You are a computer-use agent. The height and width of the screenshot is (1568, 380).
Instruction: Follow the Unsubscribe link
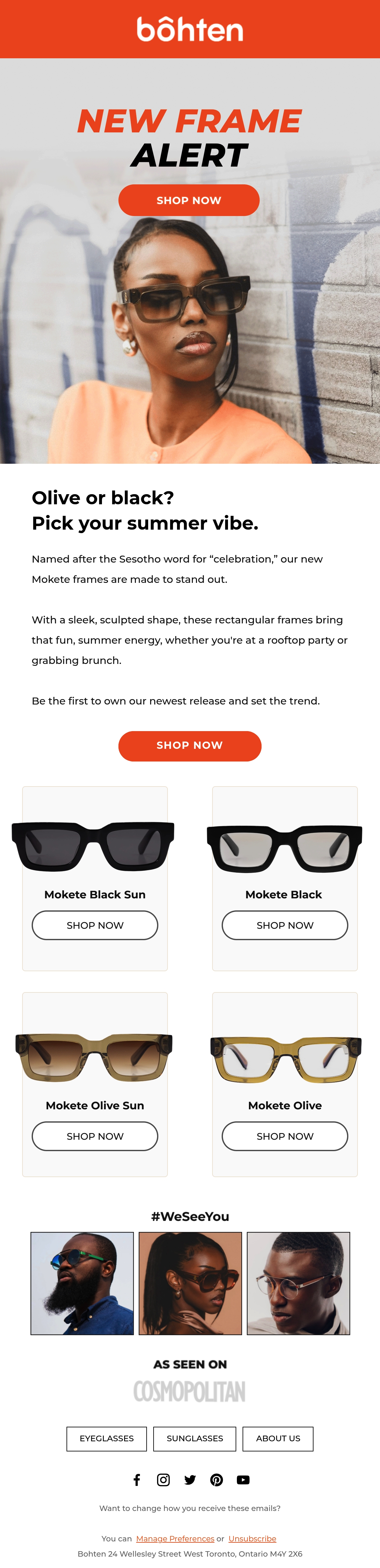pyautogui.click(x=252, y=1538)
